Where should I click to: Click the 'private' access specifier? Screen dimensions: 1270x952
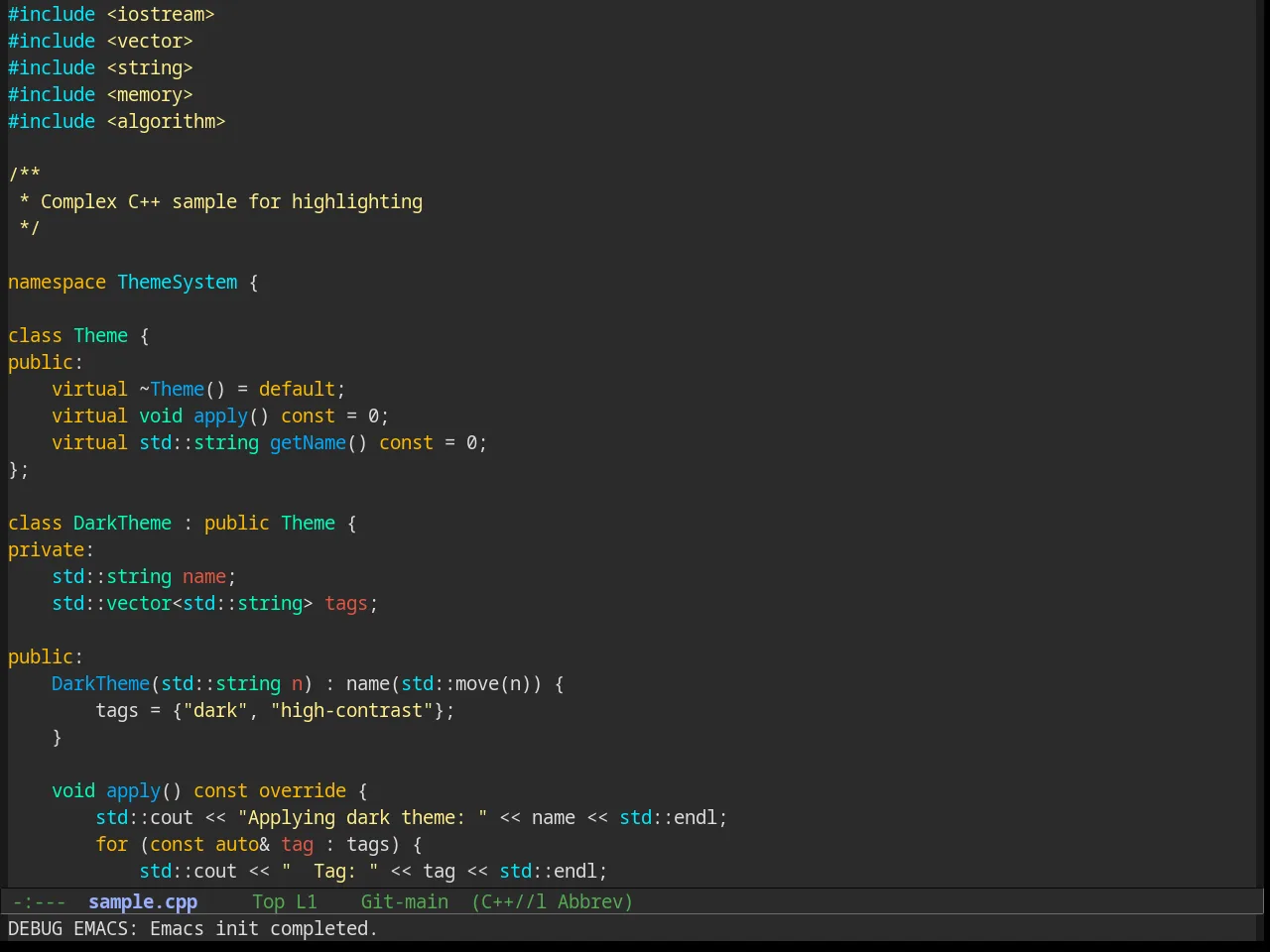click(x=46, y=549)
